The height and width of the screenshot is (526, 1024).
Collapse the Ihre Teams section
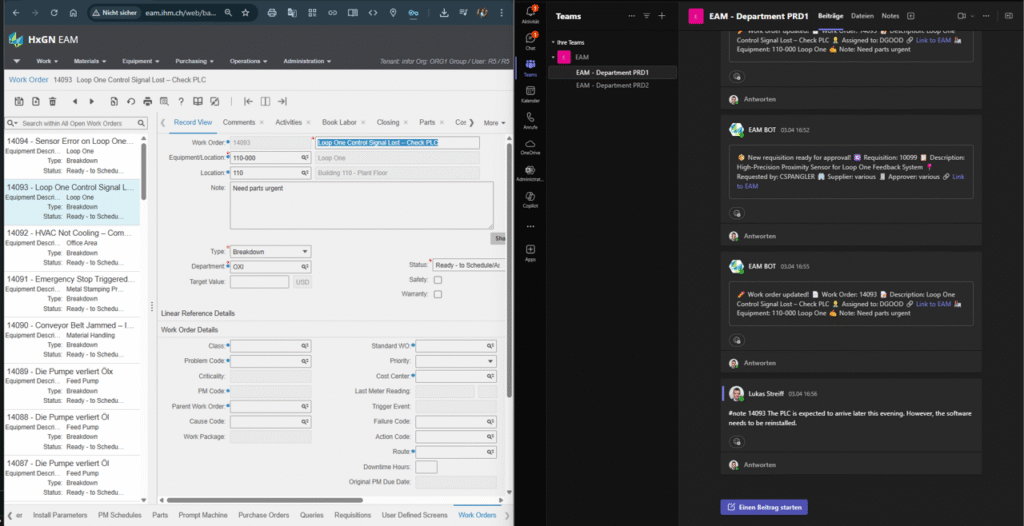[x=553, y=42]
